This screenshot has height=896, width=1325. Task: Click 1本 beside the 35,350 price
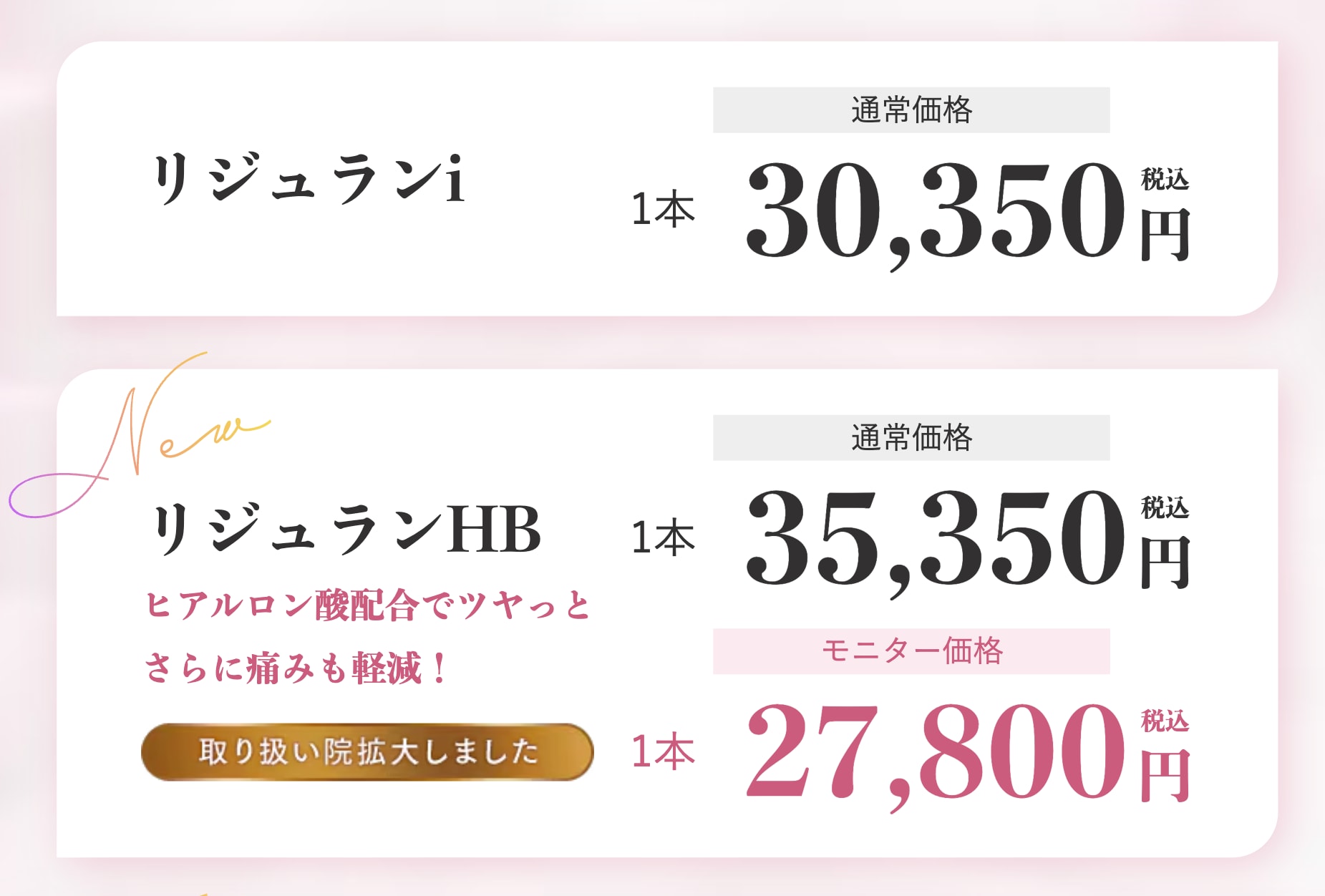click(663, 537)
